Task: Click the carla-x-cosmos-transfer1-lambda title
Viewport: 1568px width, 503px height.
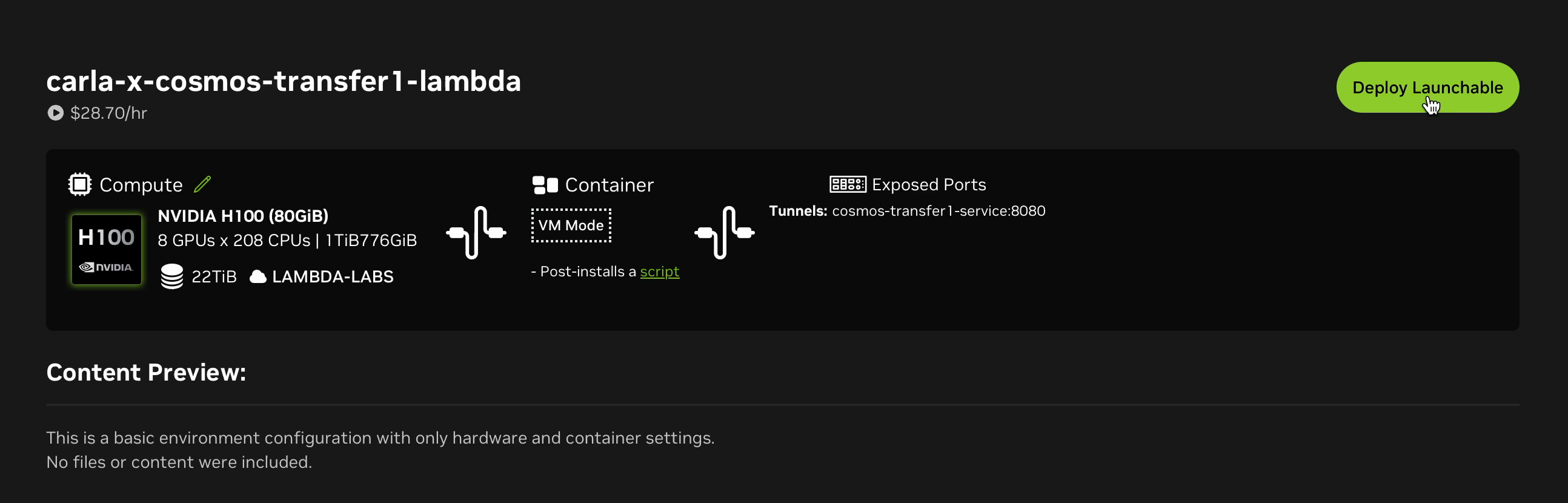Action: tap(284, 81)
